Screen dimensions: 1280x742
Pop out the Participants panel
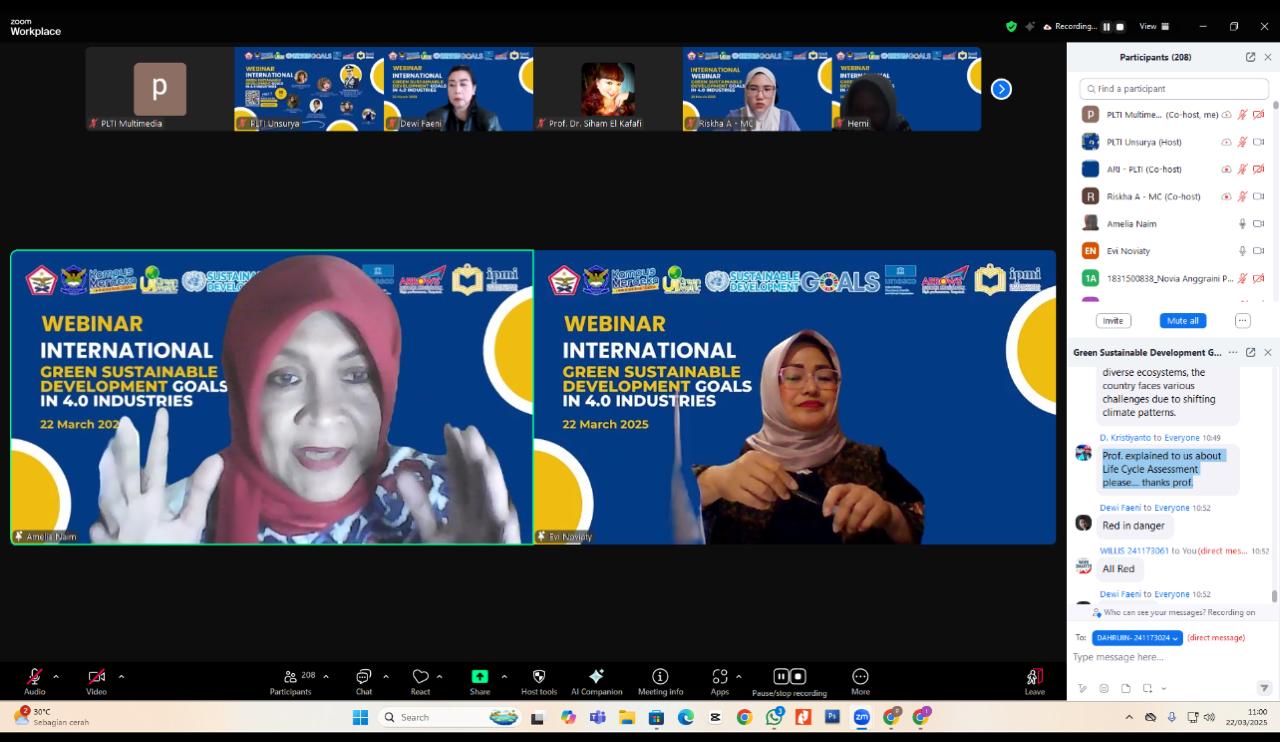pyautogui.click(x=1250, y=57)
